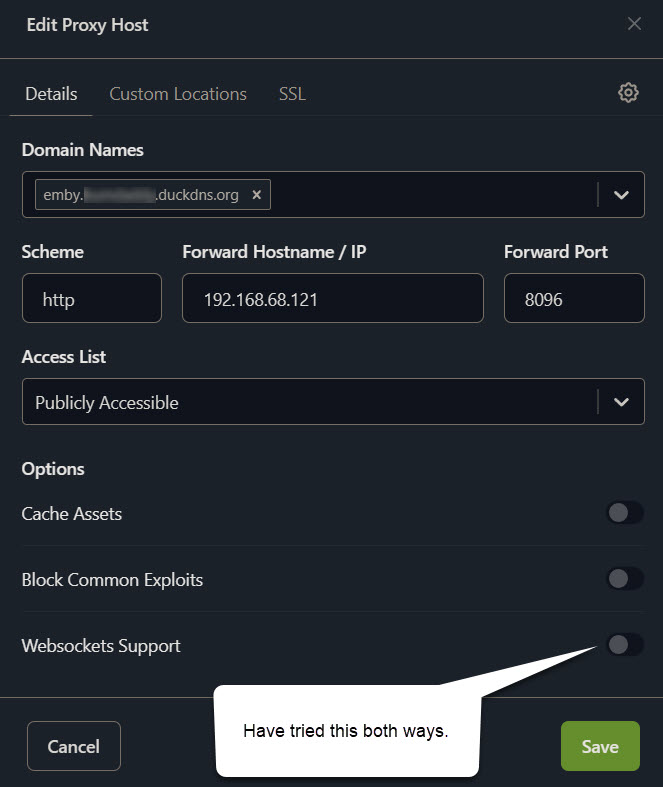The image size is (663, 787).
Task: Enable Websockets Support switch
Action: (x=624, y=645)
